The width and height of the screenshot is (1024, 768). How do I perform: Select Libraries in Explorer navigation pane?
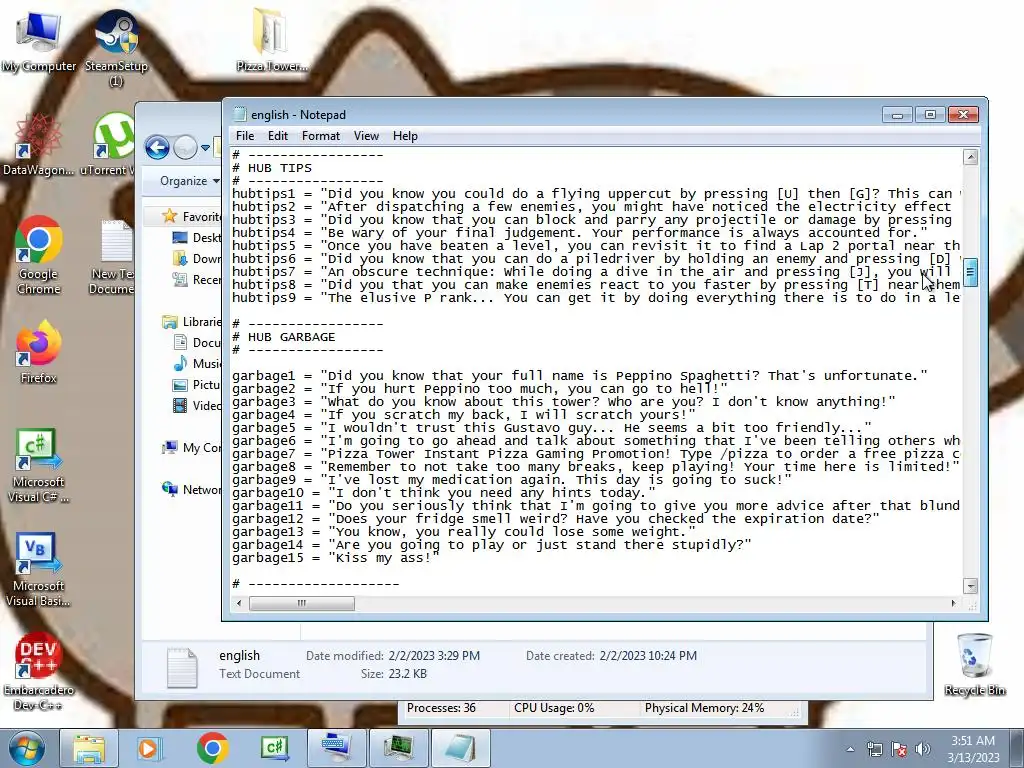(x=191, y=321)
